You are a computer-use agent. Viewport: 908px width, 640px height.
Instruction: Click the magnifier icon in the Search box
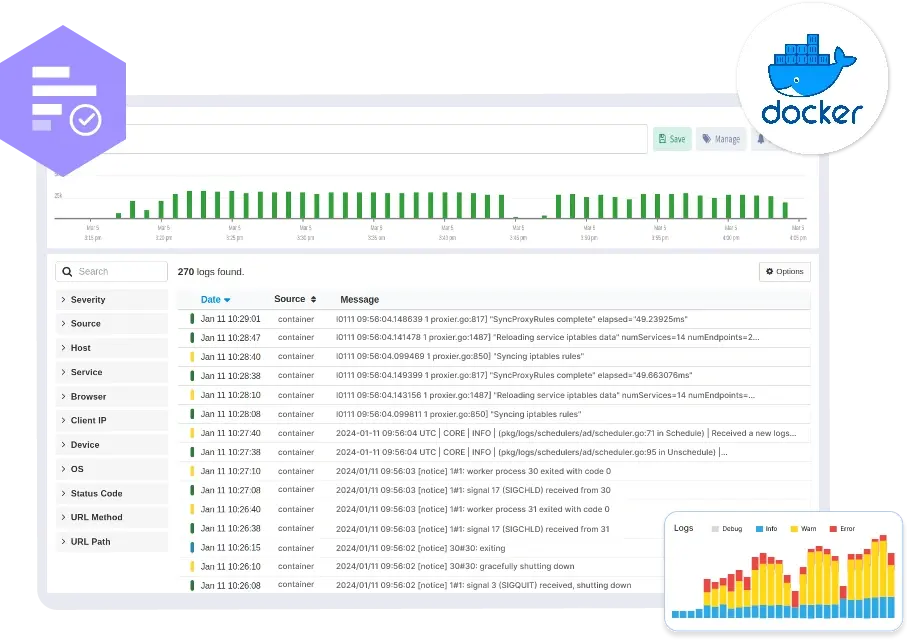click(67, 272)
